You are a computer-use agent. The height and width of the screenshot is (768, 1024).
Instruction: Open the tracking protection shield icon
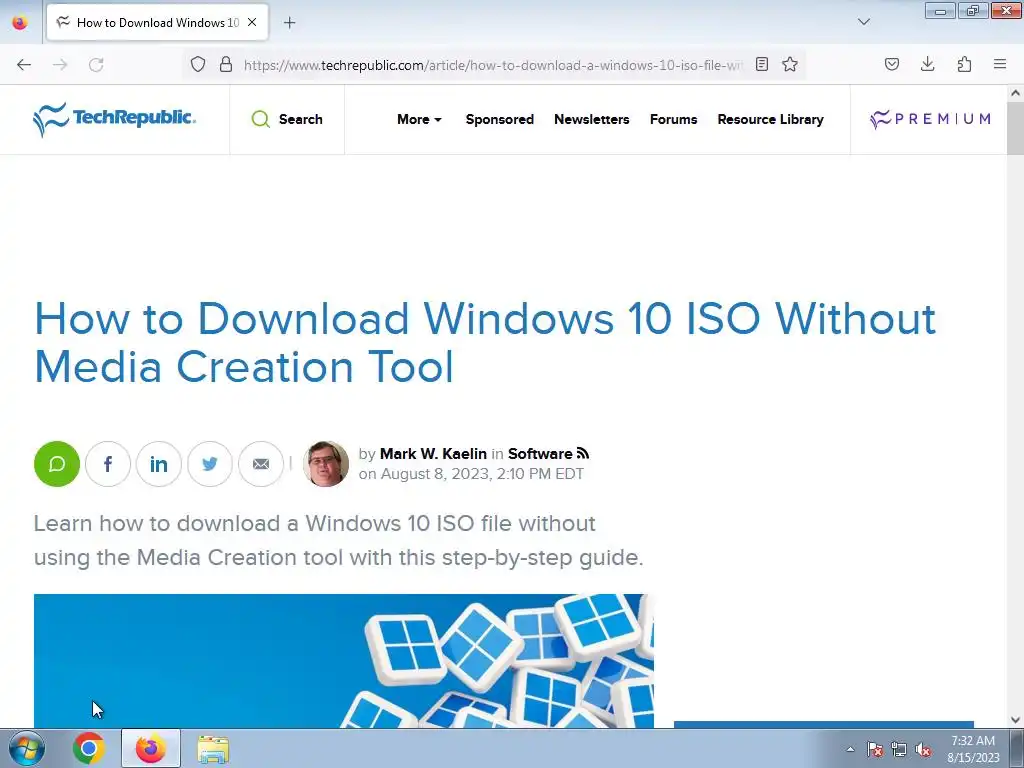click(x=198, y=64)
